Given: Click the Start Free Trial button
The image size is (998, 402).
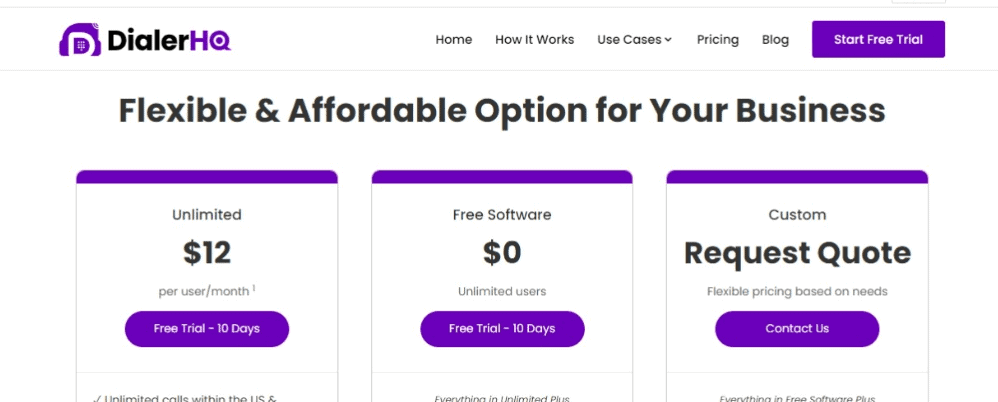Looking at the screenshot, I should pos(878,39).
